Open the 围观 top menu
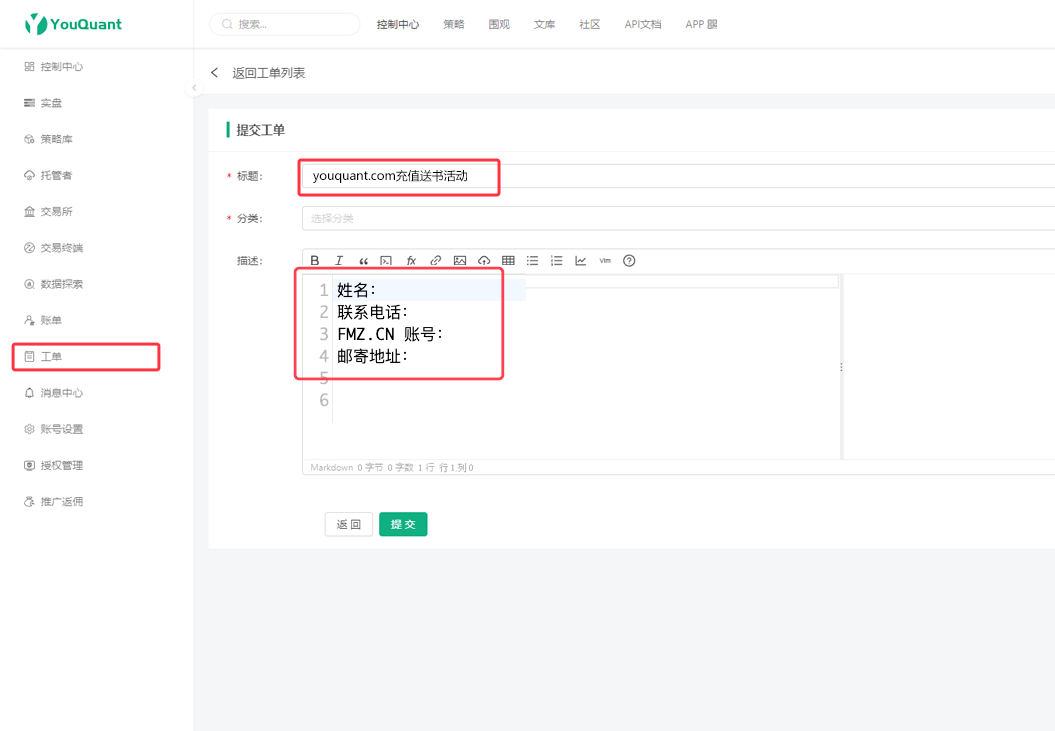1055x731 pixels. pos(499,24)
